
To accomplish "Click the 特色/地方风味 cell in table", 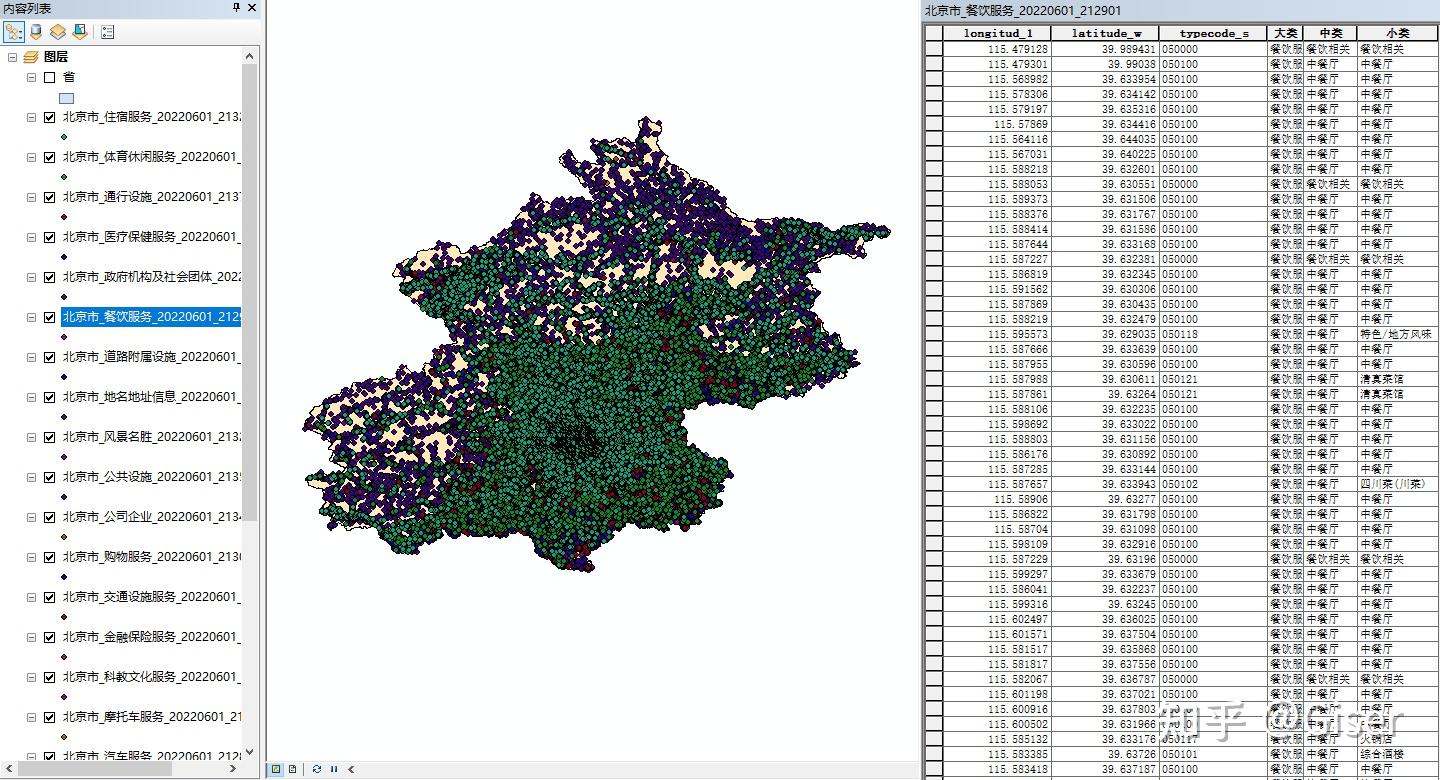I will (1397, 334).
